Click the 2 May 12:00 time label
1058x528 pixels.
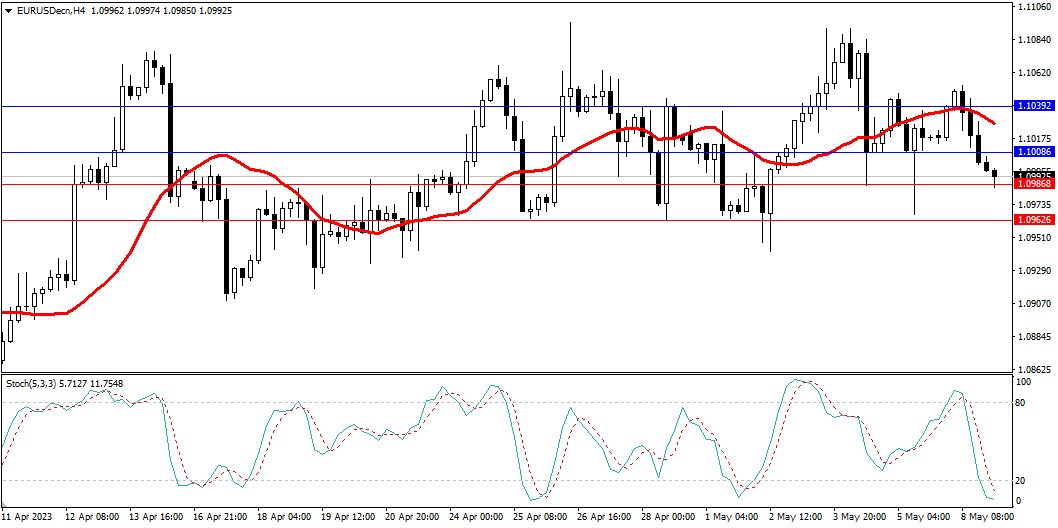pos(796,517)
